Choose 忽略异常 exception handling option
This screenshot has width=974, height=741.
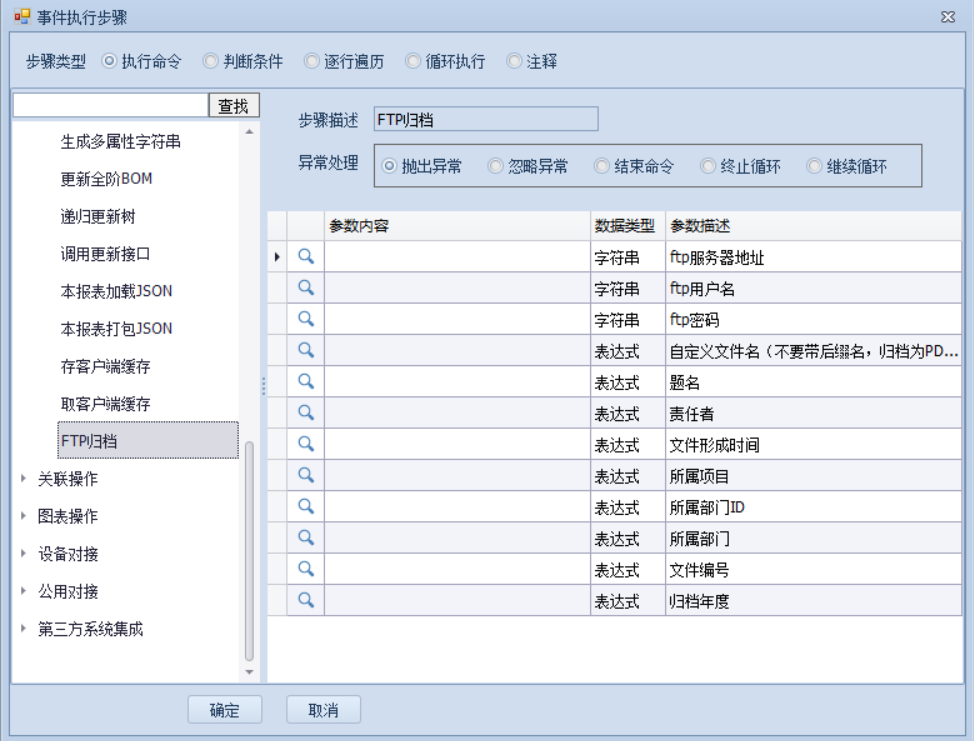click(x=496, y=167)
